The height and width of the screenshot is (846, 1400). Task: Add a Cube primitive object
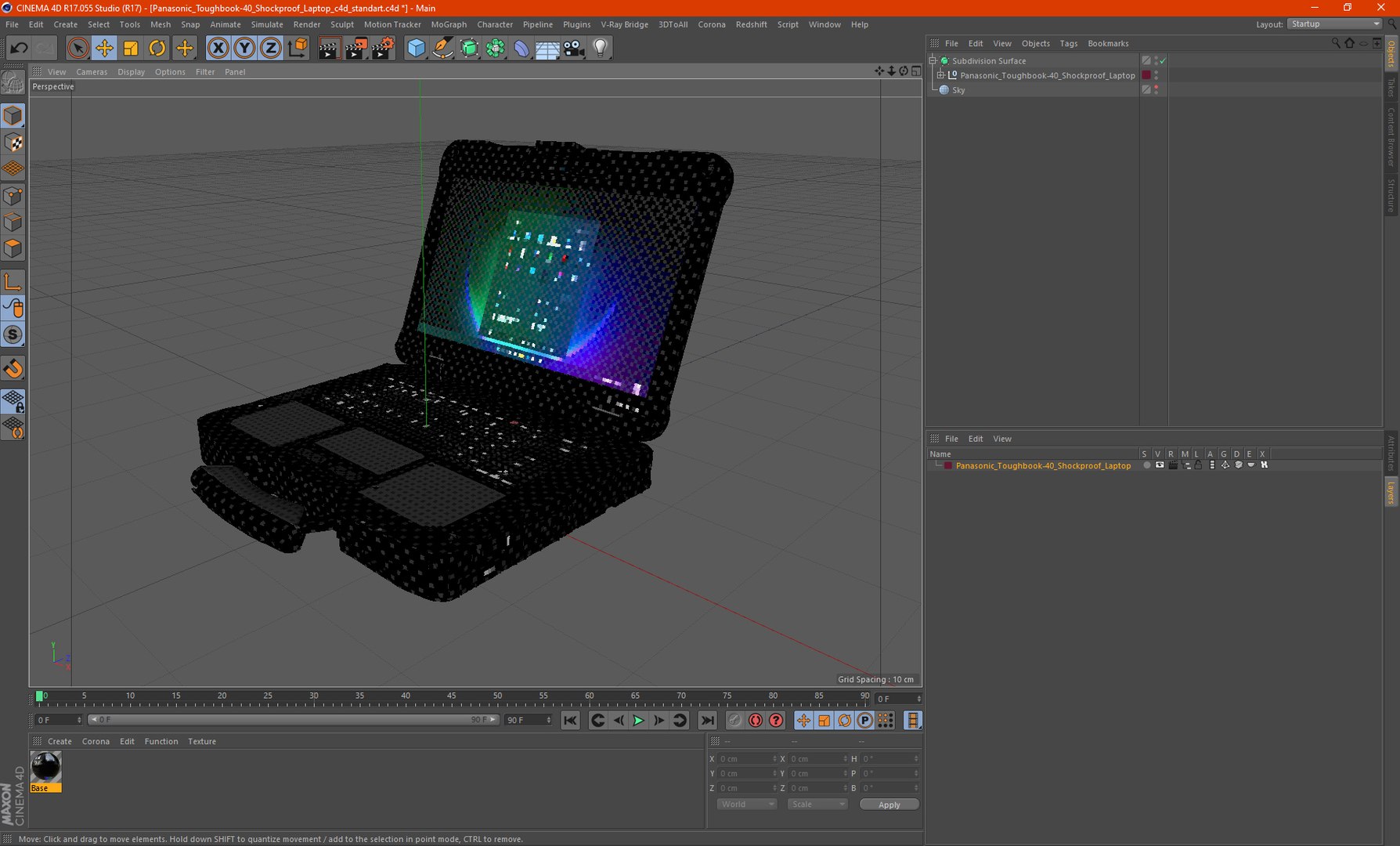(416, 49)
